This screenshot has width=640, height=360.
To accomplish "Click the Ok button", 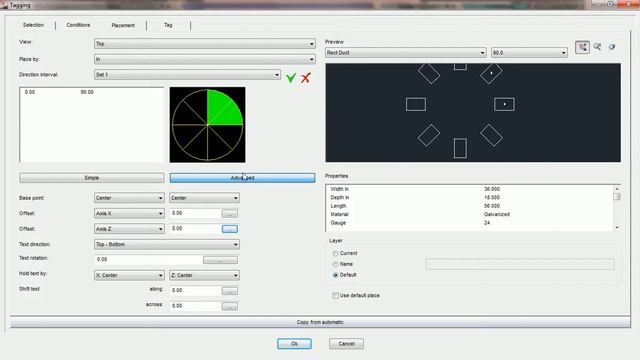I will coord(294,344).
